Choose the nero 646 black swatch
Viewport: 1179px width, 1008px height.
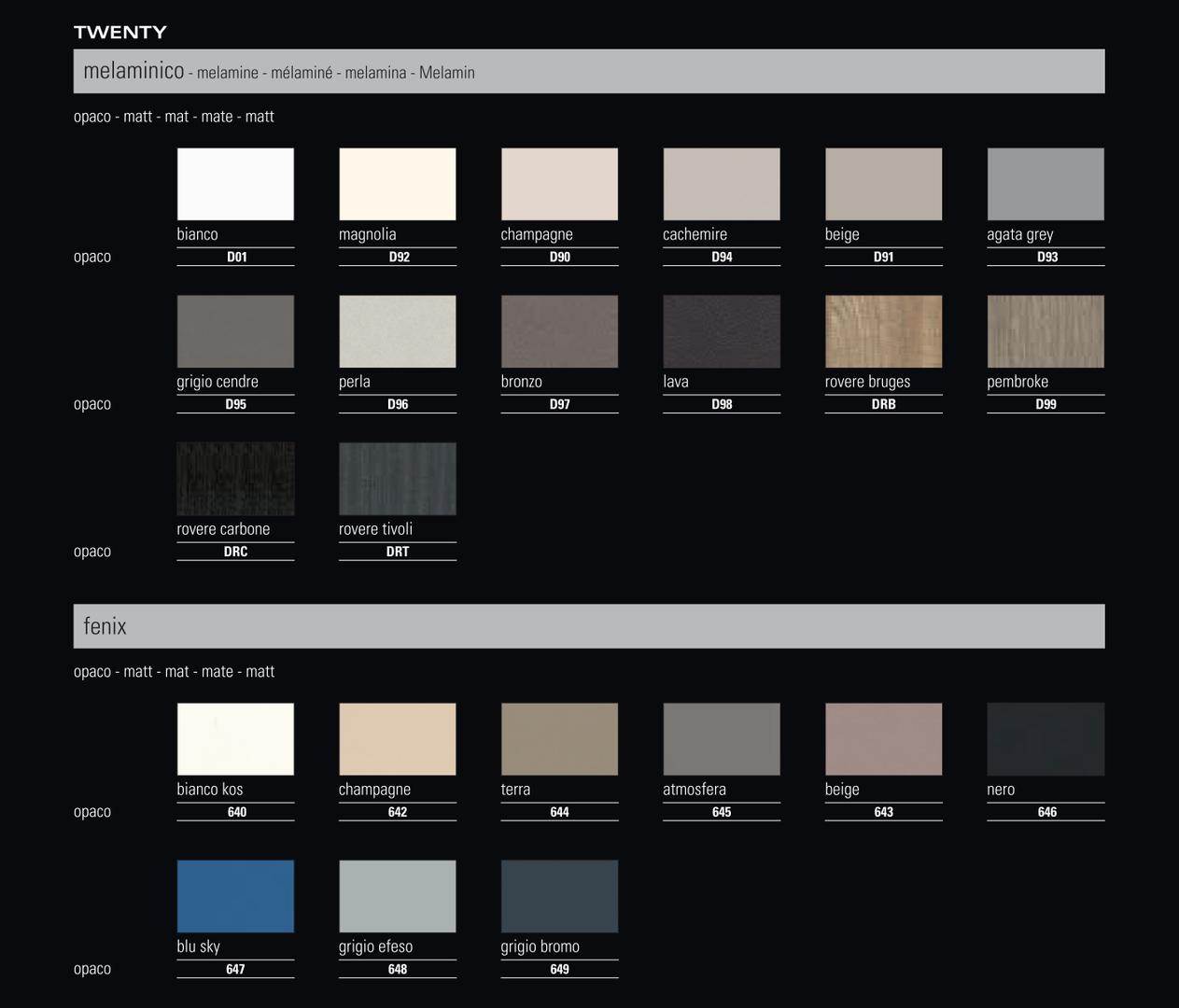(x=1046, y=739)
